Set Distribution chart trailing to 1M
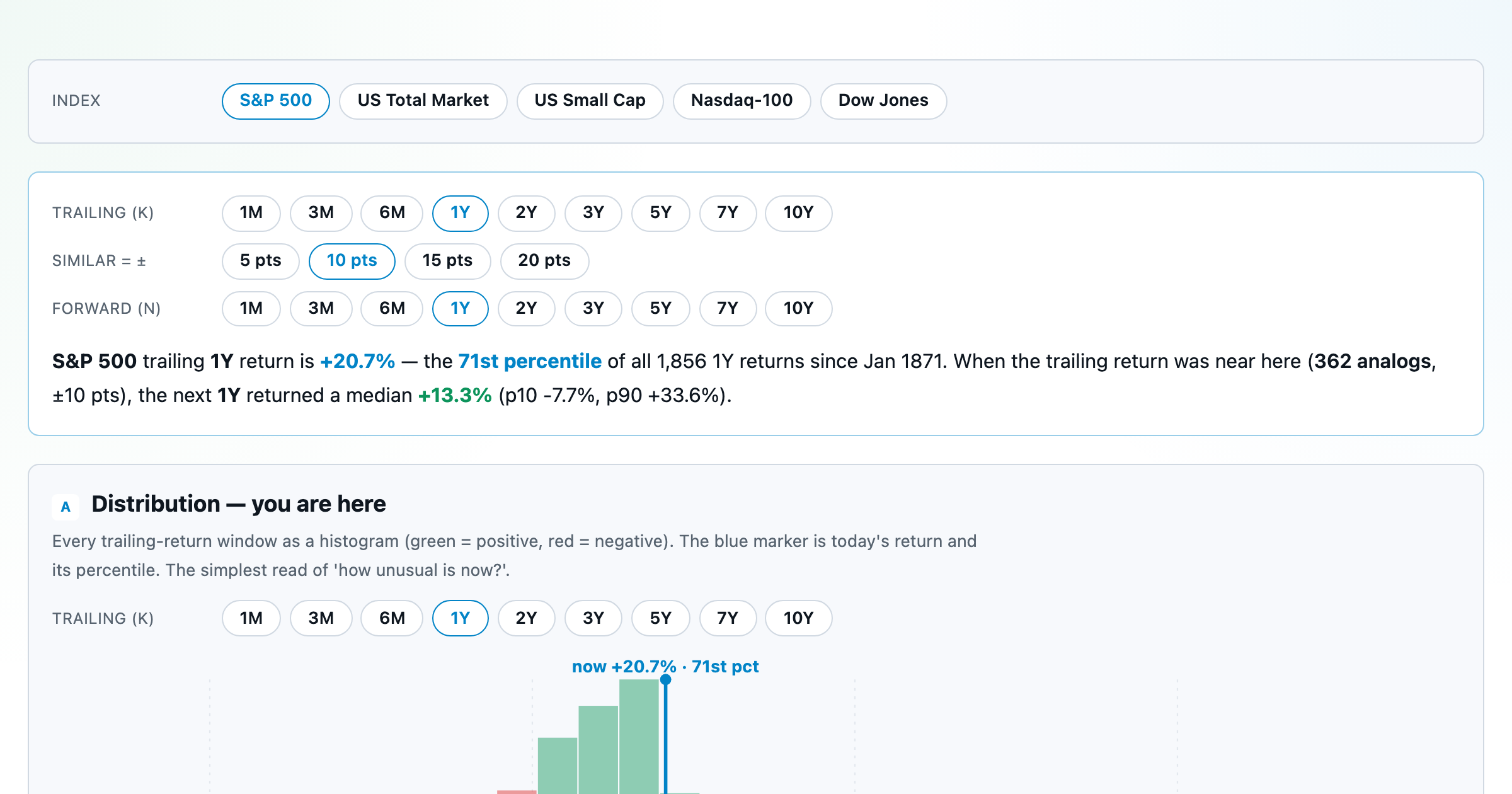Viewport: 1512px width, 794px height. click(251, 619)
